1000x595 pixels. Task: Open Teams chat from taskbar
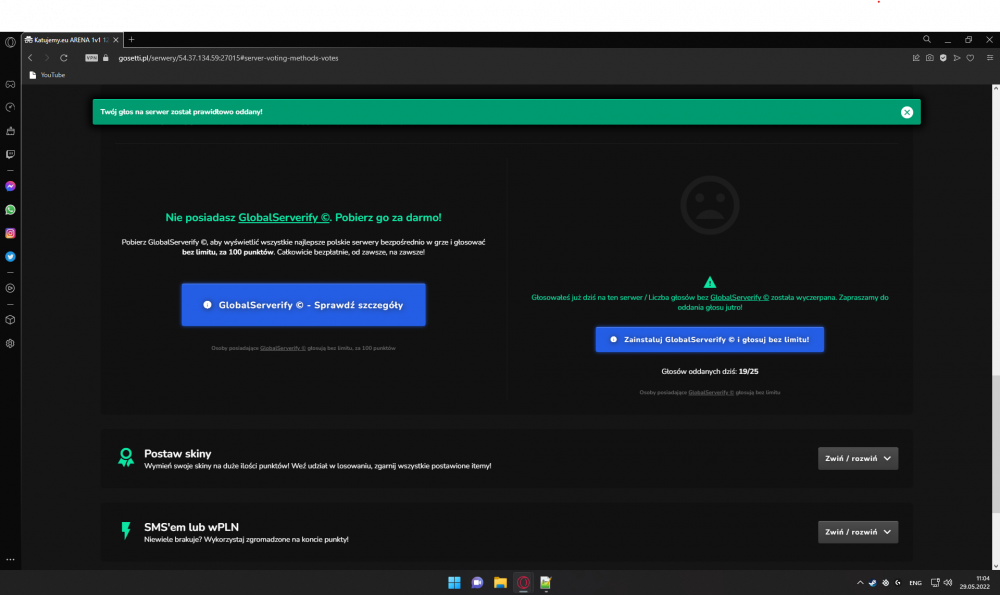point(477,582)
